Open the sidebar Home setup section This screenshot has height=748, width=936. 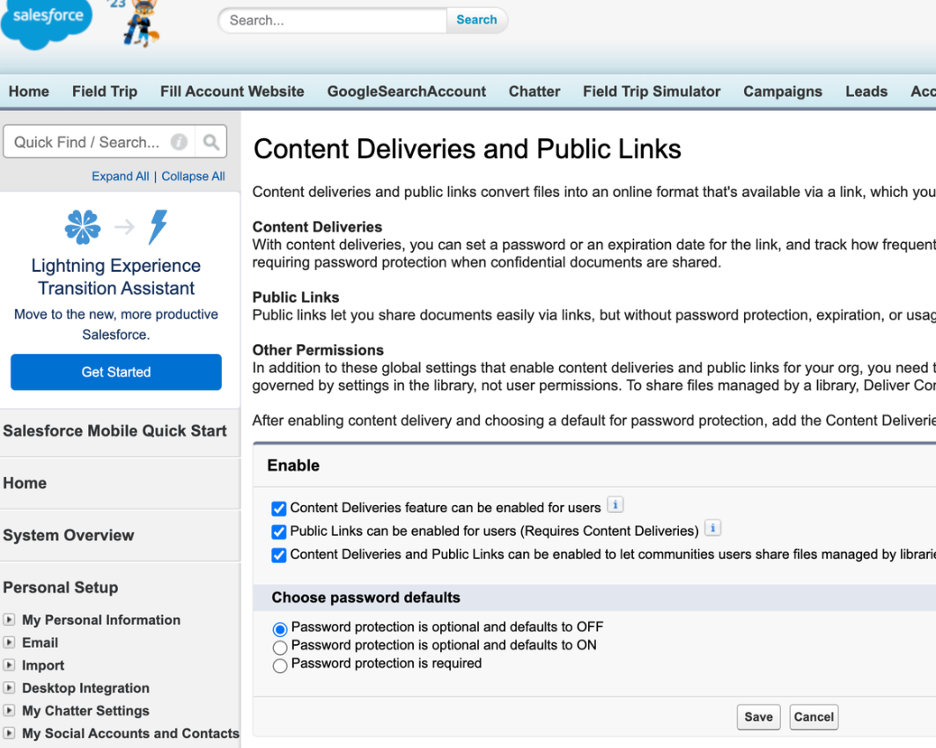(x=24, y=483)
